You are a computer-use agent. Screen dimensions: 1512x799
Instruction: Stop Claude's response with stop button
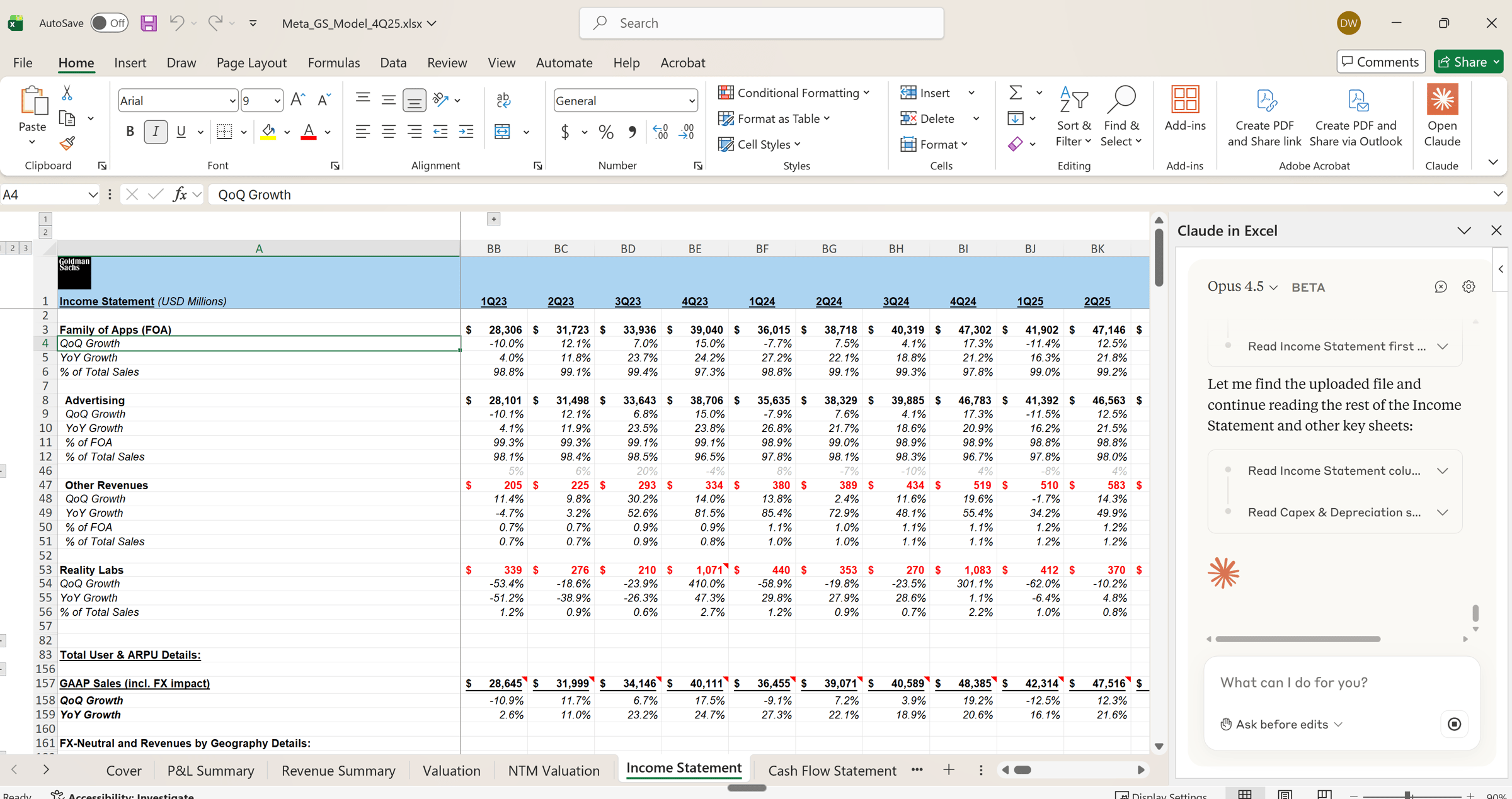tap(1454, 724)
